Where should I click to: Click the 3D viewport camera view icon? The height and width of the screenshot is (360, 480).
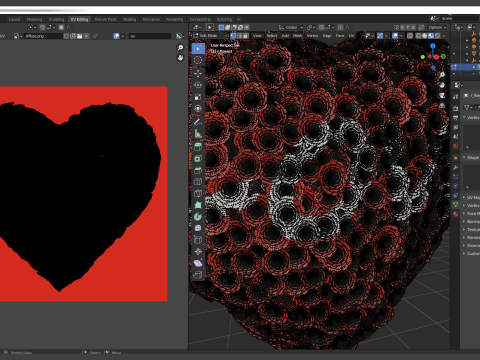point(442,95)
